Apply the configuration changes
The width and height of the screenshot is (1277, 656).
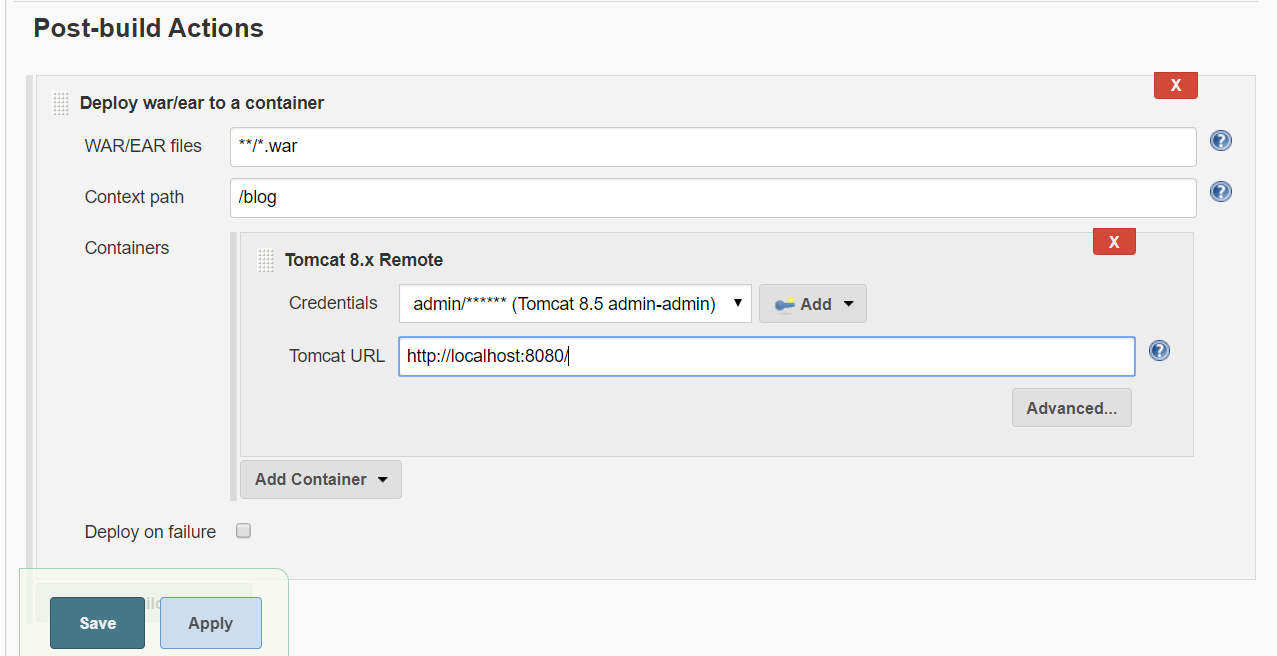point(210,623)
